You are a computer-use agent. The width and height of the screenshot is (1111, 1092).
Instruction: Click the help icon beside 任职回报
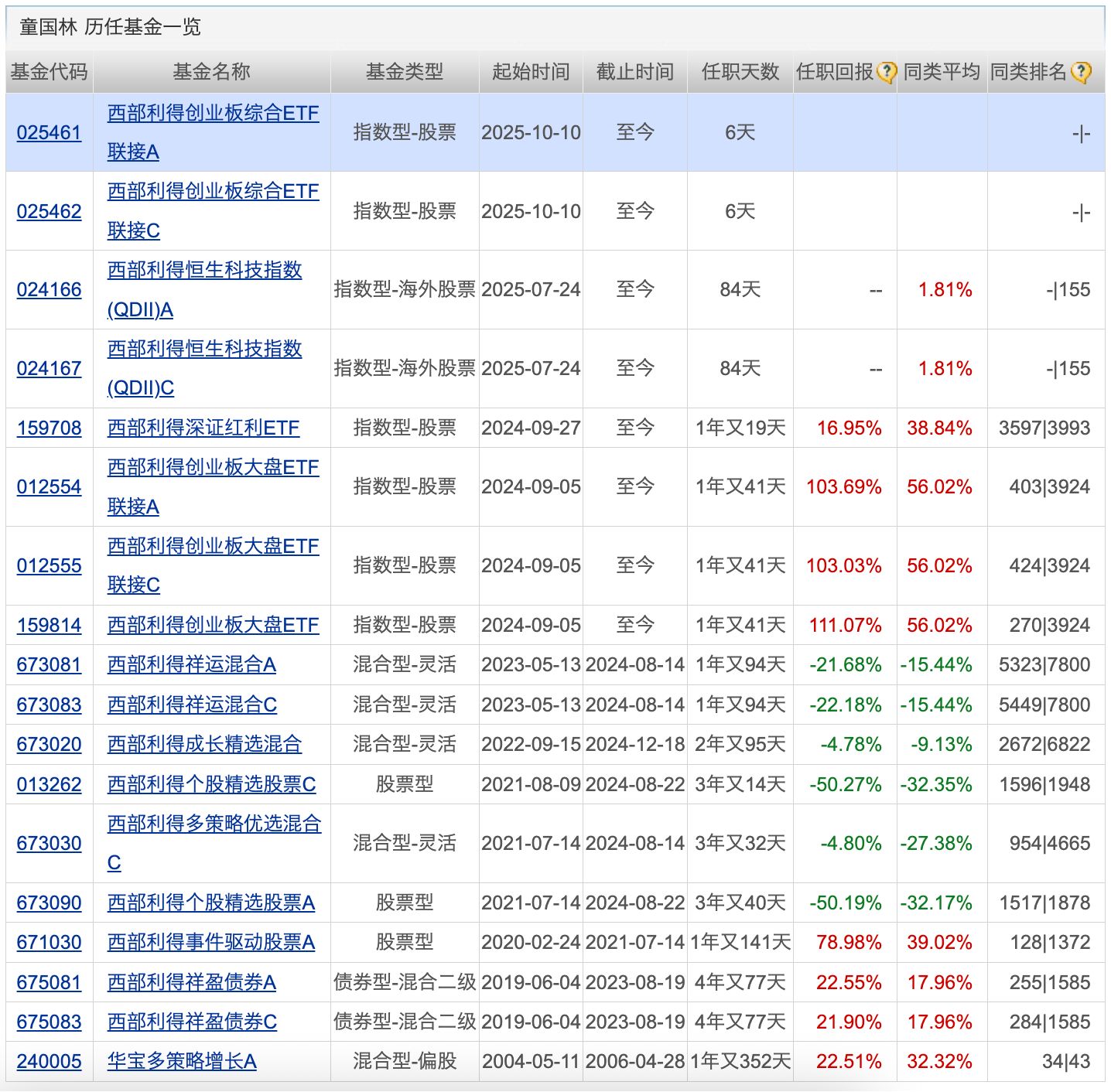coord(886,73)
